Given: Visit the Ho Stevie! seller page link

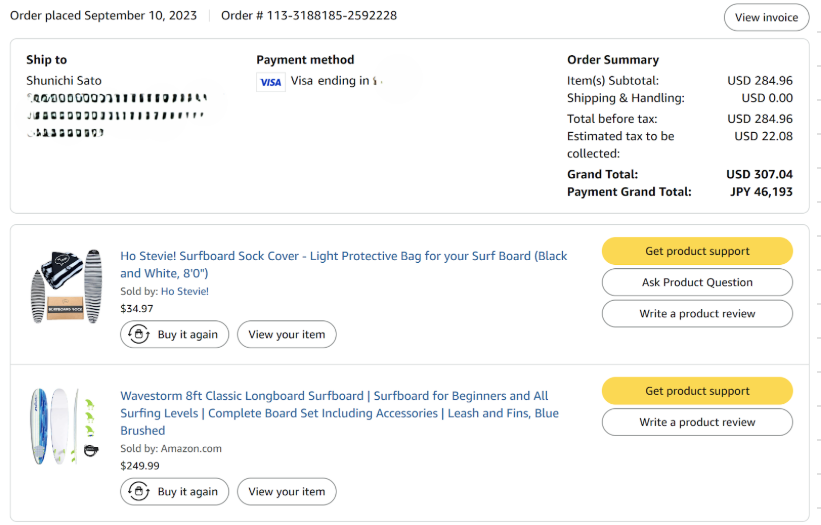Looking at the screenshot, I should click(185, 291).
